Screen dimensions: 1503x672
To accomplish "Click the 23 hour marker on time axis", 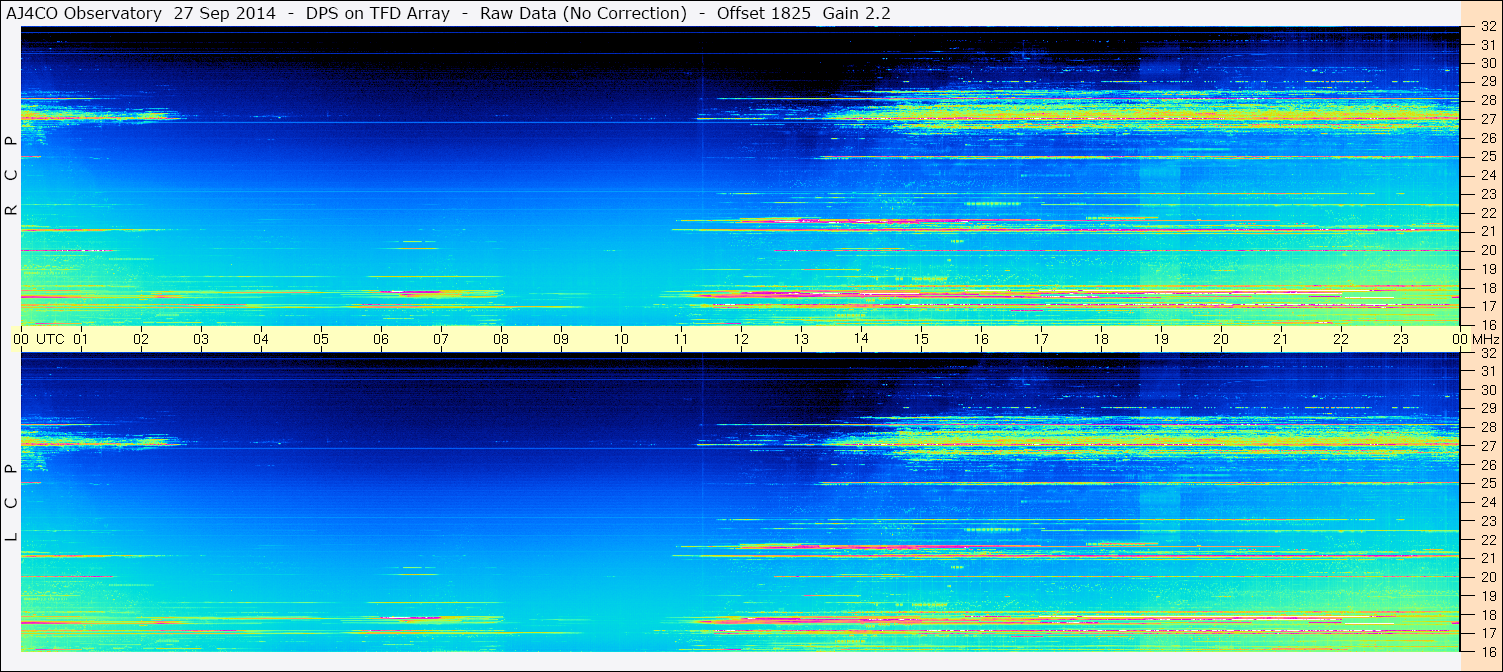I will click(x=1400, y=339).
